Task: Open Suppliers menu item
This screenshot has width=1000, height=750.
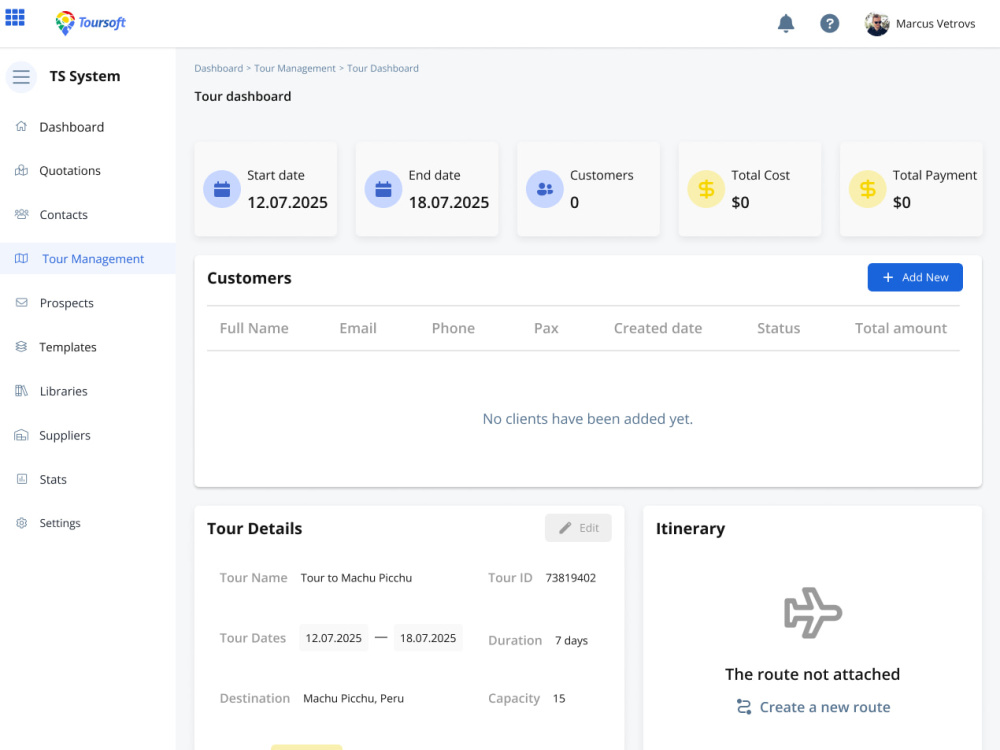Action: click(64, 436)
